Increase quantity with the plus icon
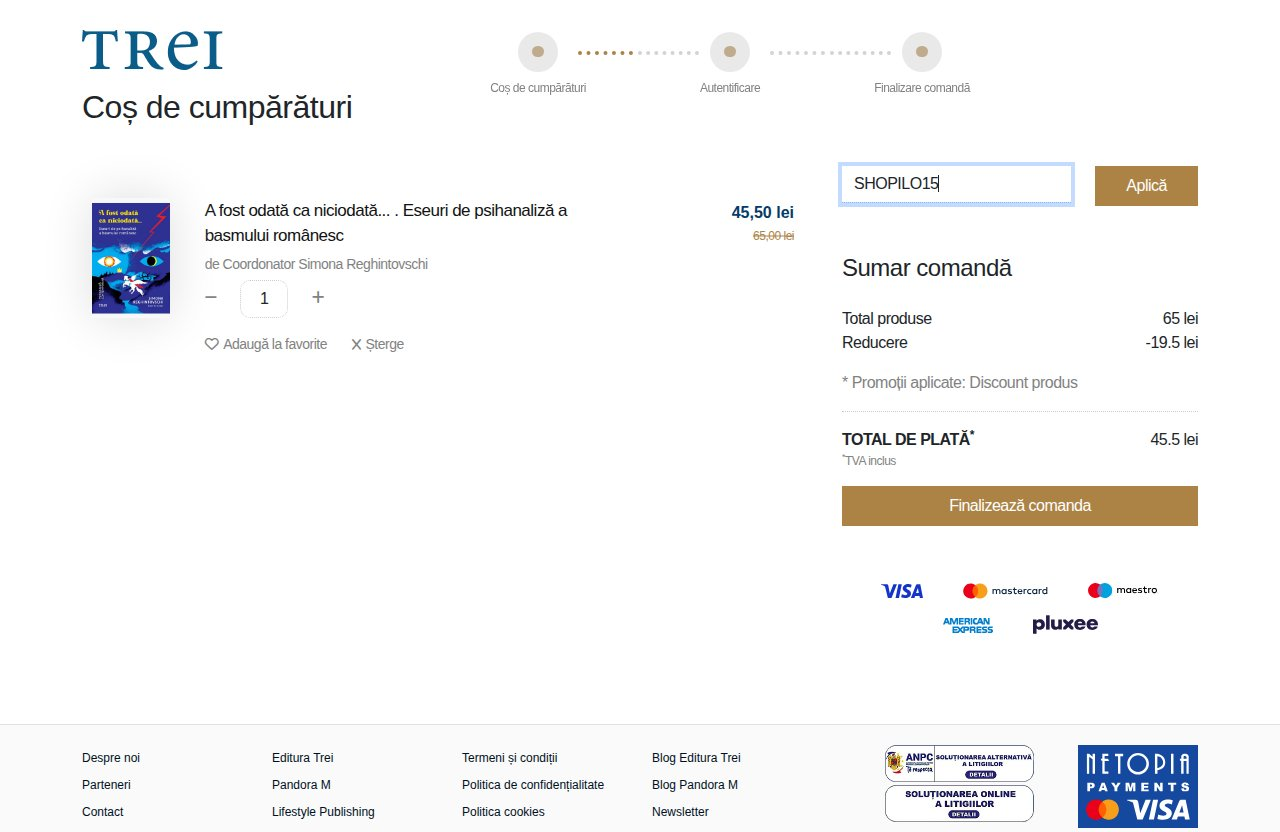 click(x=318, y=297)
